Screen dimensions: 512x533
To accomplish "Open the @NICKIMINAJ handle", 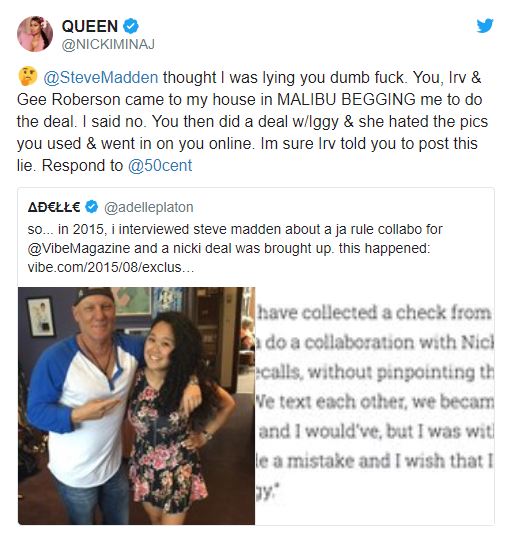I will (x=108, y=44).
